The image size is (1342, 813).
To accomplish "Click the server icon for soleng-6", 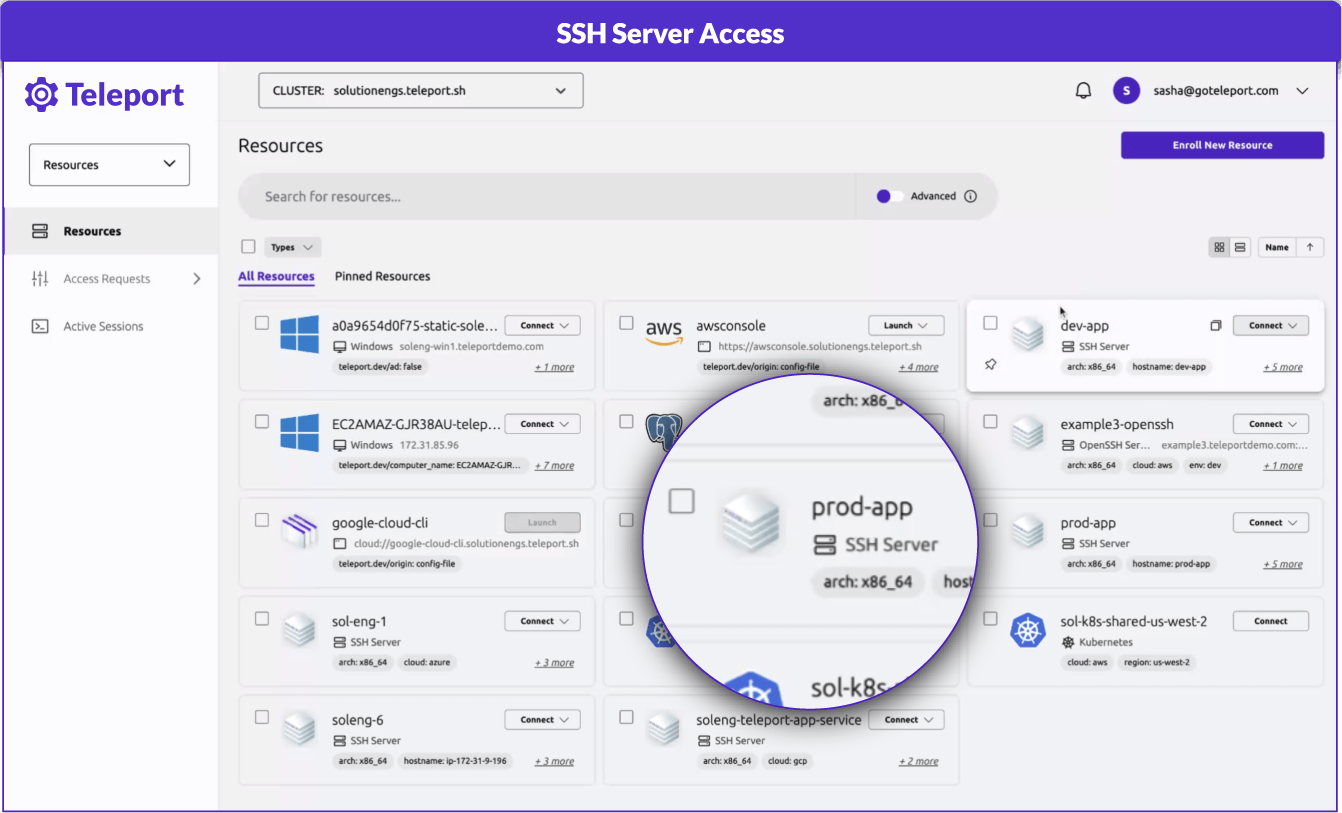I will (299, 728).
